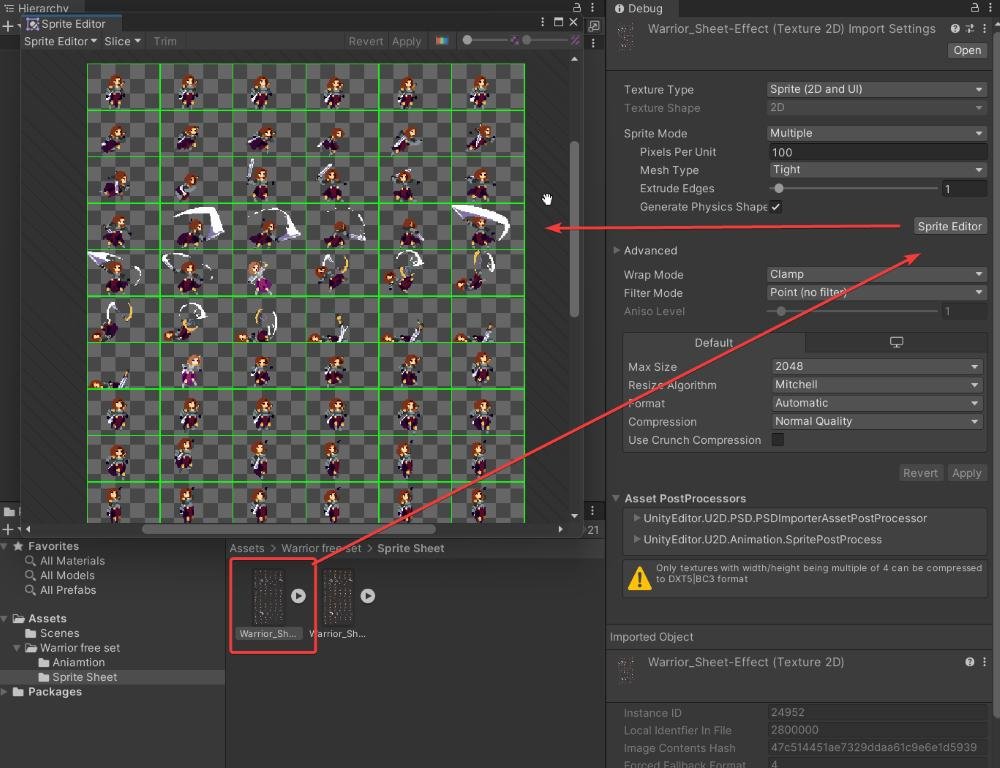Open the Import Settings header kebab menu

[985, 29]
